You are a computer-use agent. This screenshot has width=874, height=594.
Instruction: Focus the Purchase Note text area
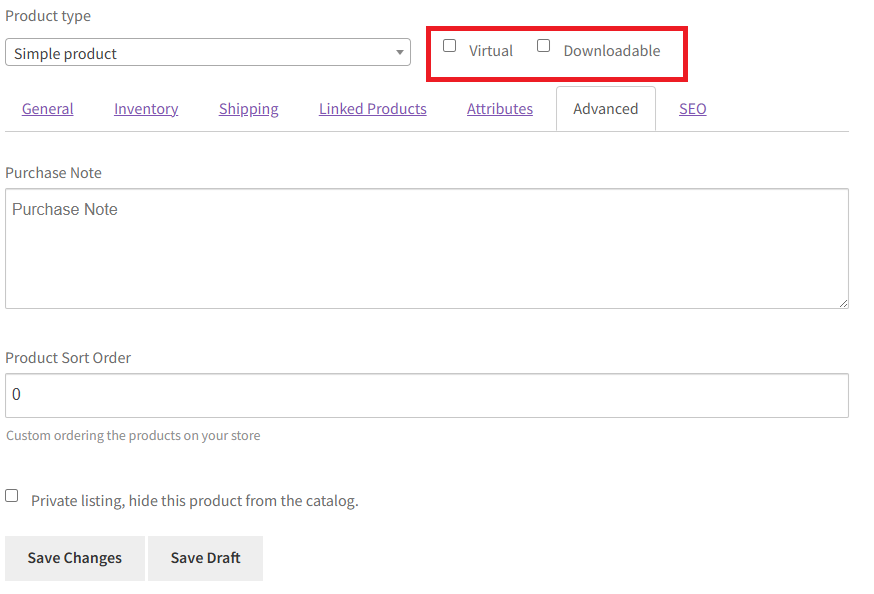427,249
